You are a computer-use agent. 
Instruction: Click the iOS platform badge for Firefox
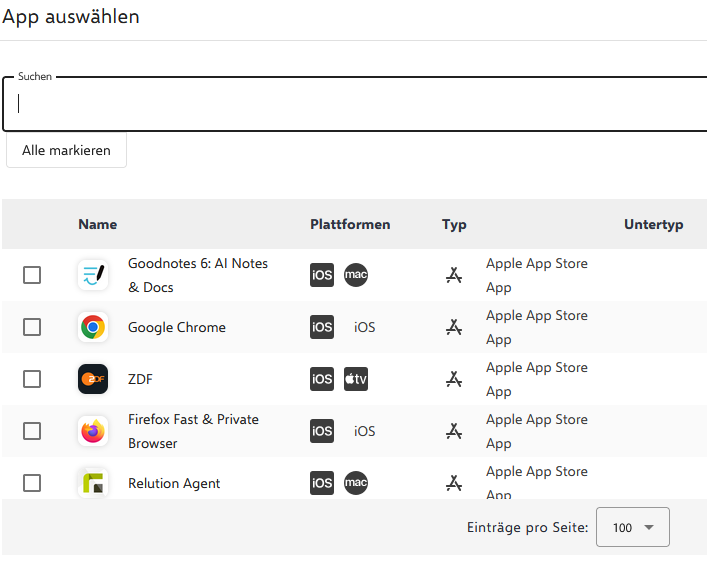point(322,431)
